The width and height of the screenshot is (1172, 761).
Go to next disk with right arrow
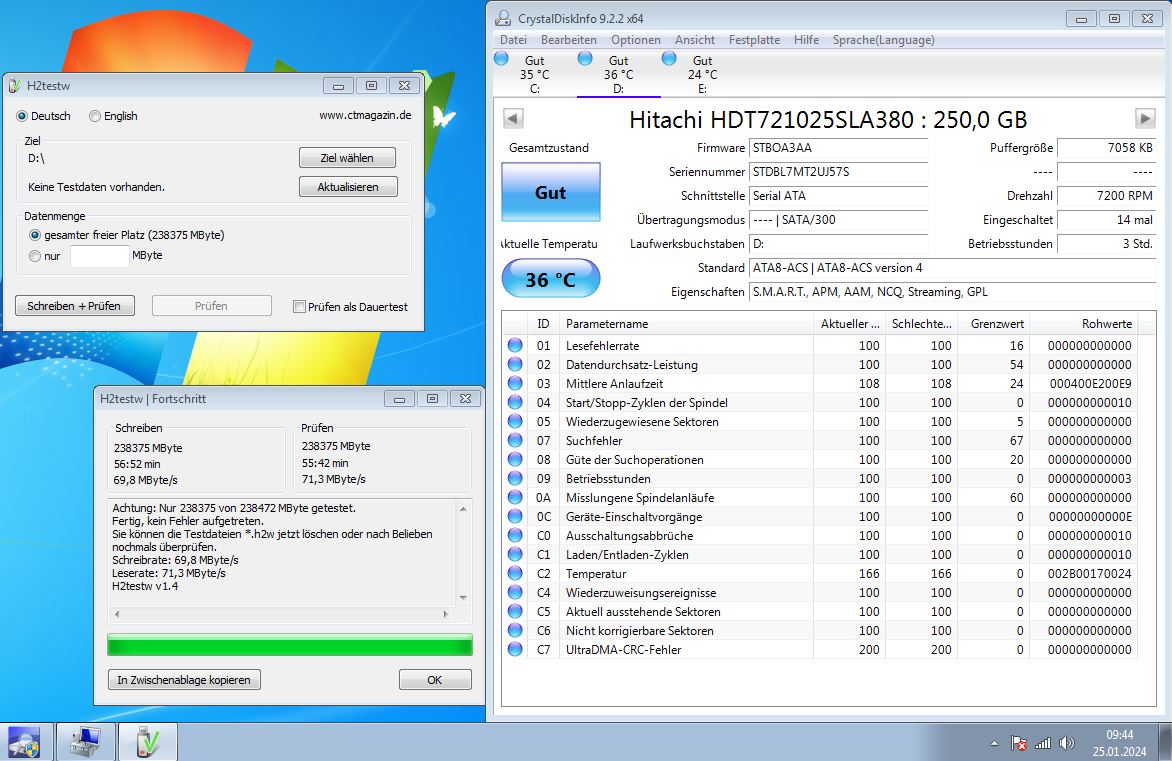coord(1144,118)
